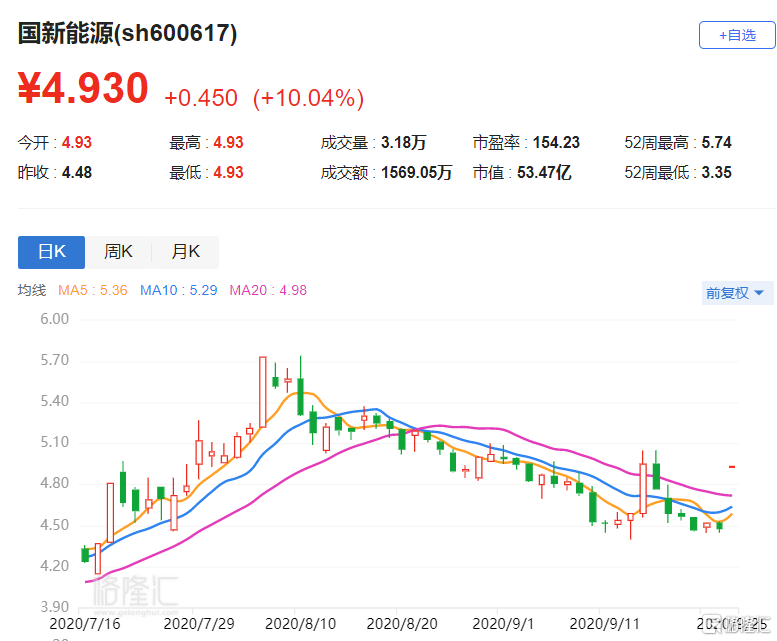
Task: Click the 3.90 y-axis price label
Action: pos(55,607)
